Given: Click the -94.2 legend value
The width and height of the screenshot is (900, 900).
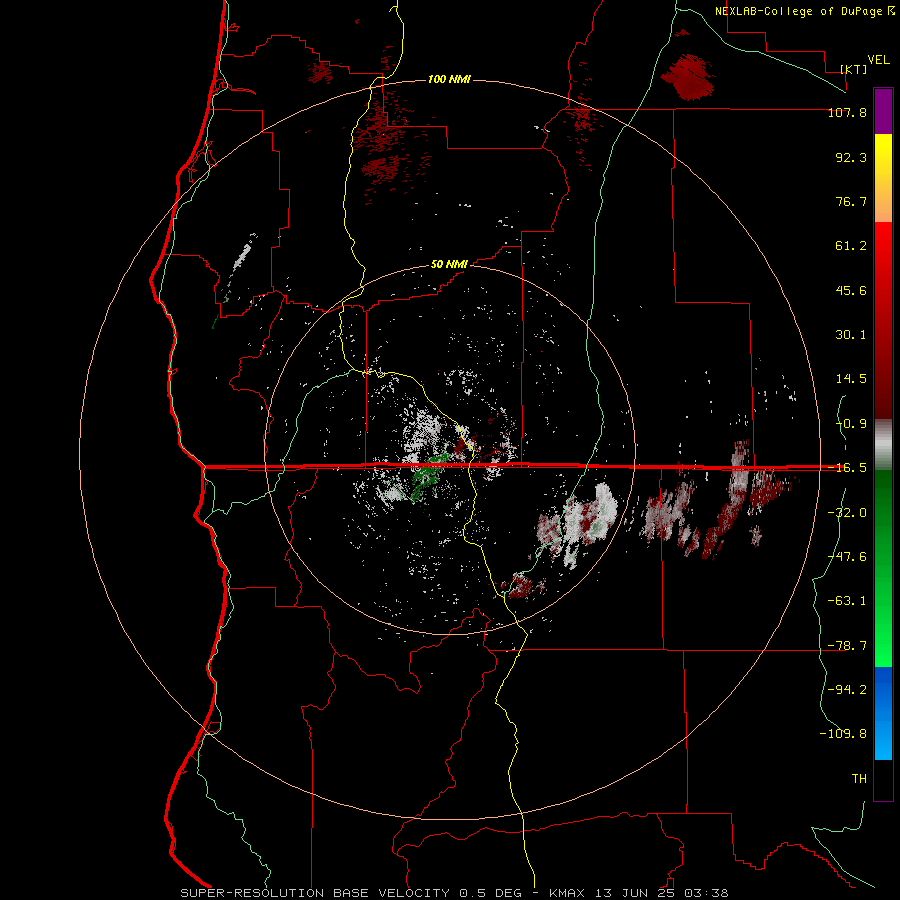Looking at the screenshot, I should pyautogui.click(x=847, y=690).
